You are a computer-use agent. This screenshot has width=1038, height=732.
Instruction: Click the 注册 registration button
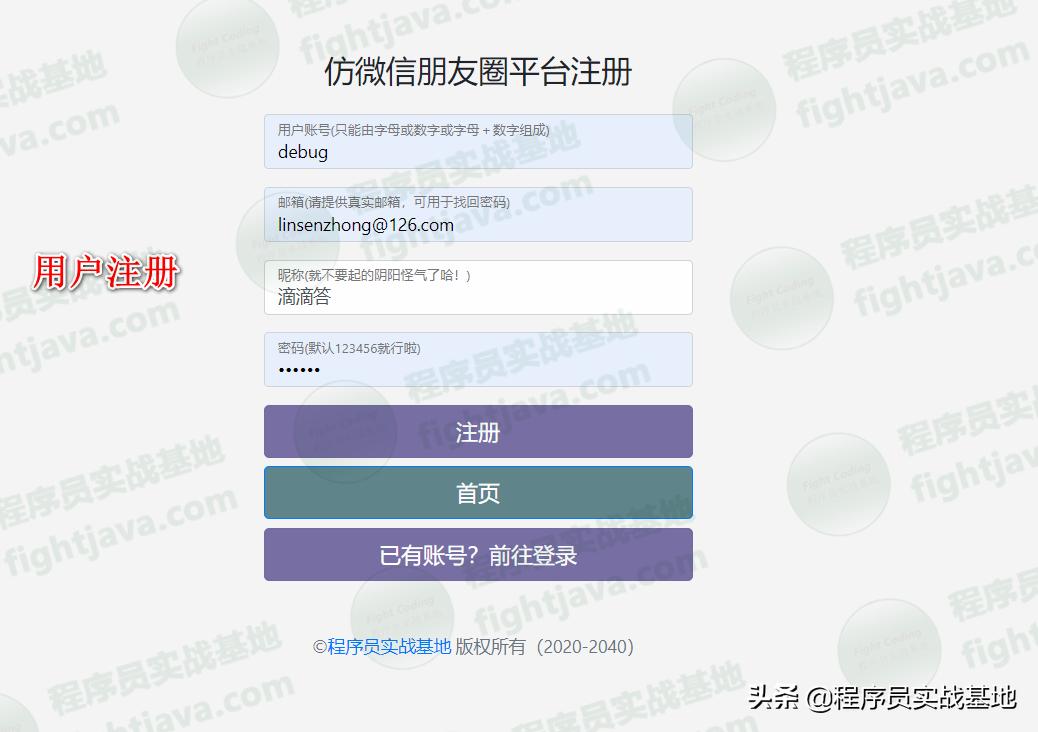click(478, 431)
